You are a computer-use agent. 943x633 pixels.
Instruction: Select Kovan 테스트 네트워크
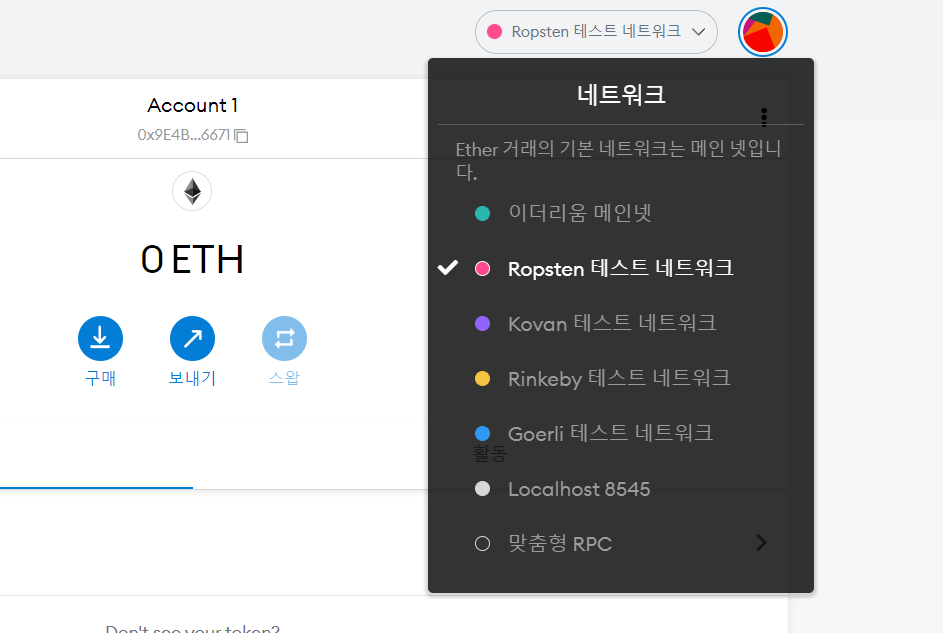click(x=621, y=323)
